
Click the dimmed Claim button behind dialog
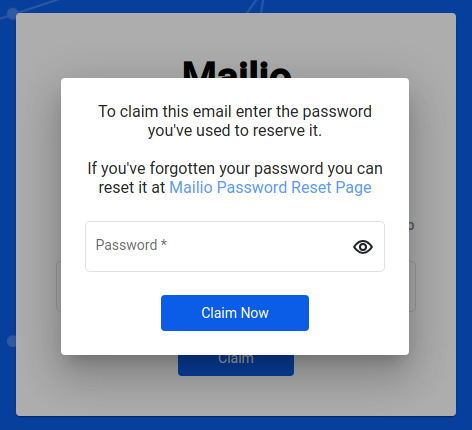click(236, 365)
